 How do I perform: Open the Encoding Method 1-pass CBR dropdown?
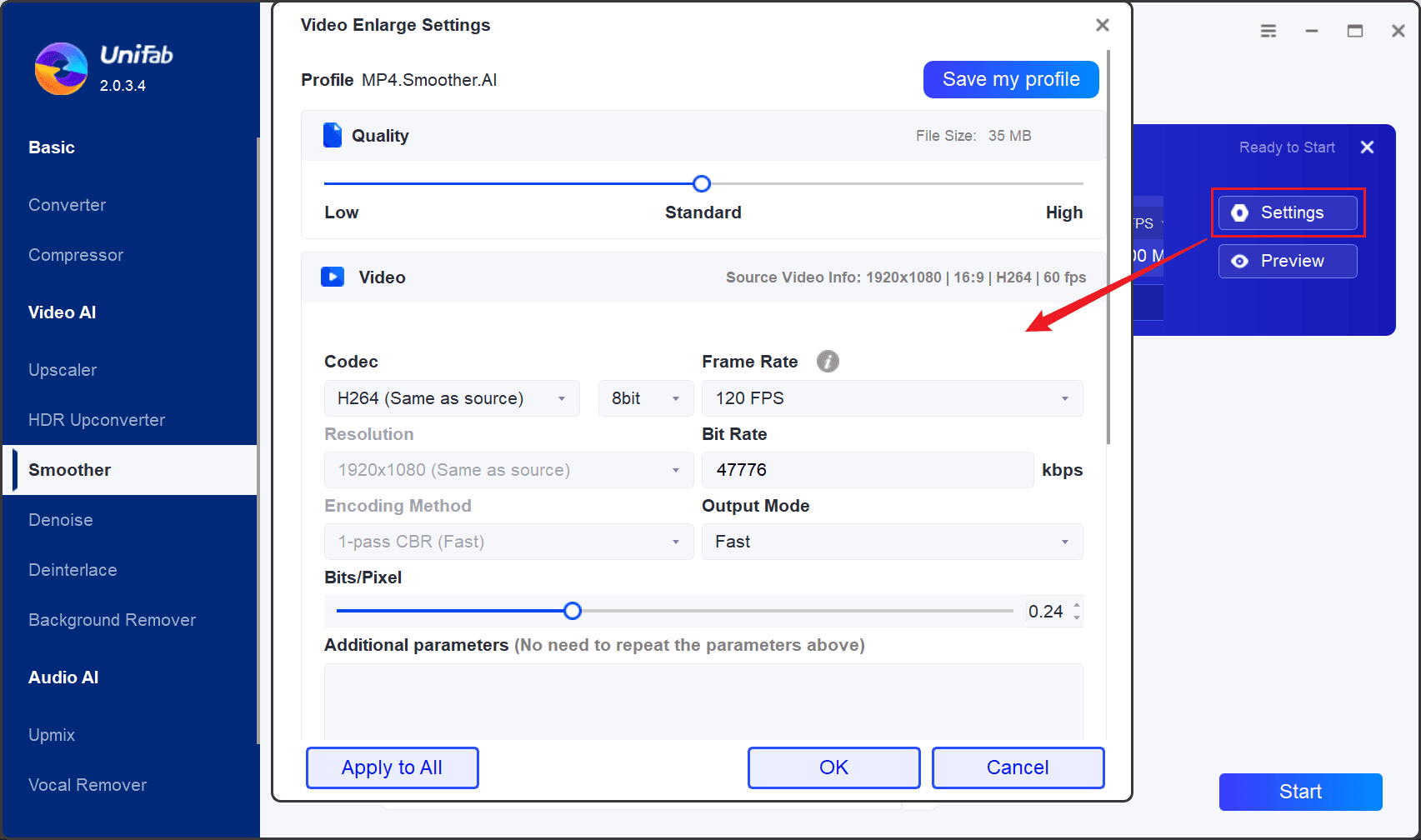tap(508, 542)
